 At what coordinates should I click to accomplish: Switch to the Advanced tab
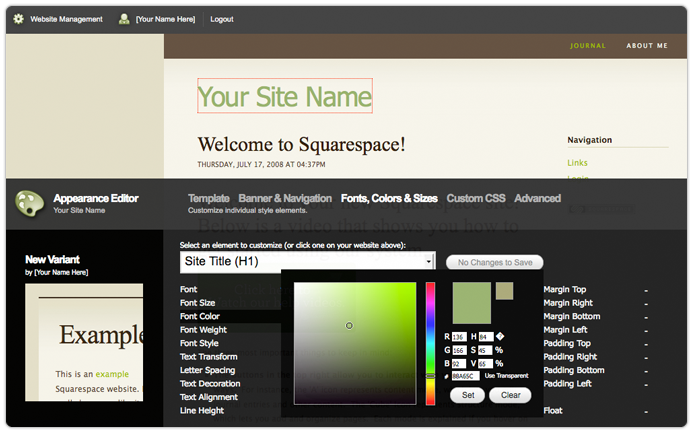[537, 198]
